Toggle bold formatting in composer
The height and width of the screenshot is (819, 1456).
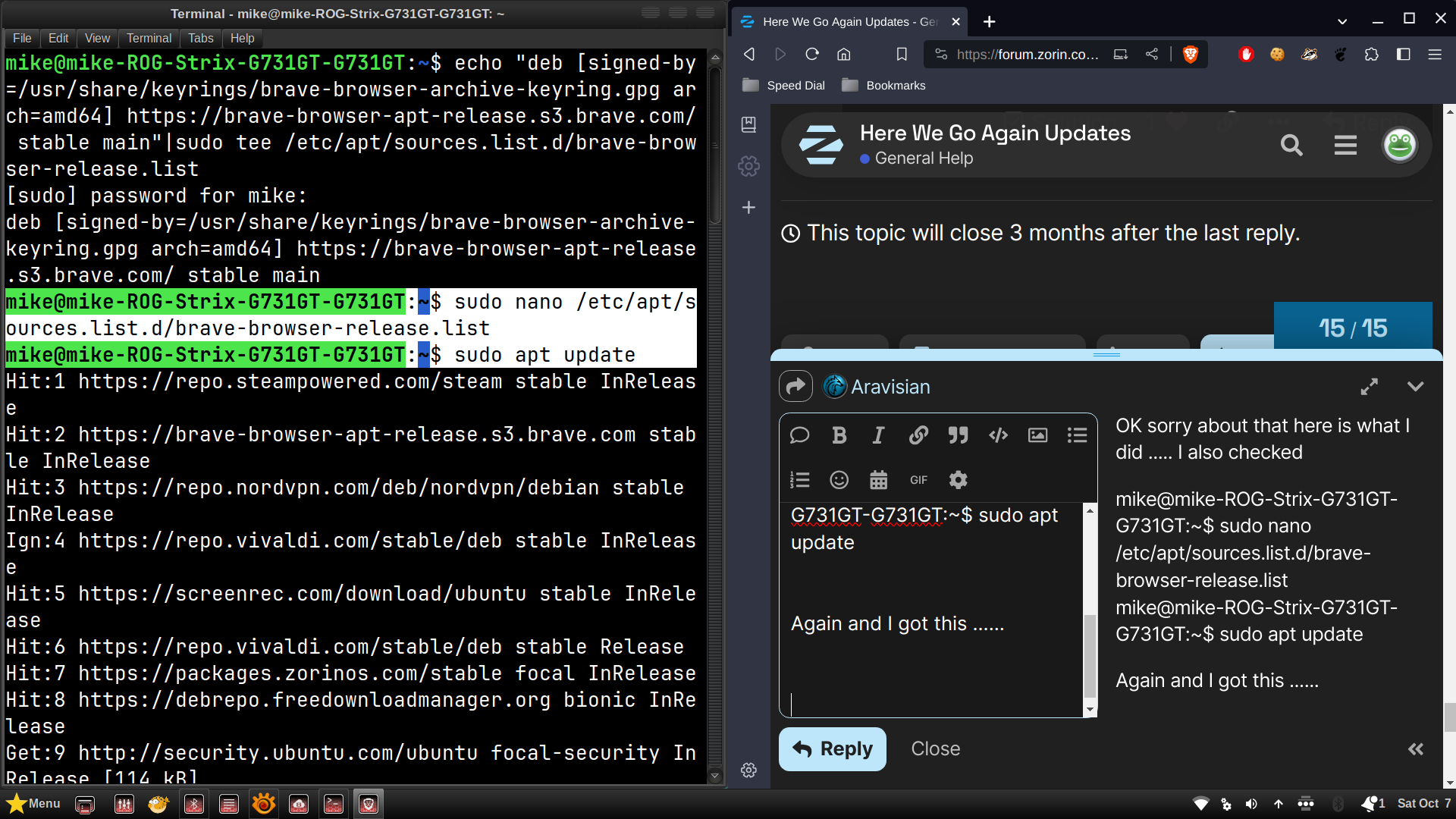click(x=839, y=435)
